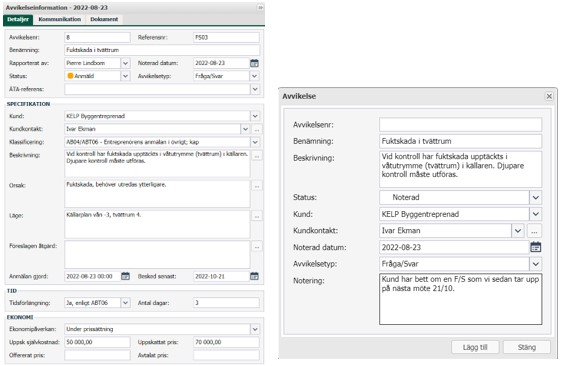Focus the Anmälan gjord date field
Viewport: 562px width, 366px height.
92,276
